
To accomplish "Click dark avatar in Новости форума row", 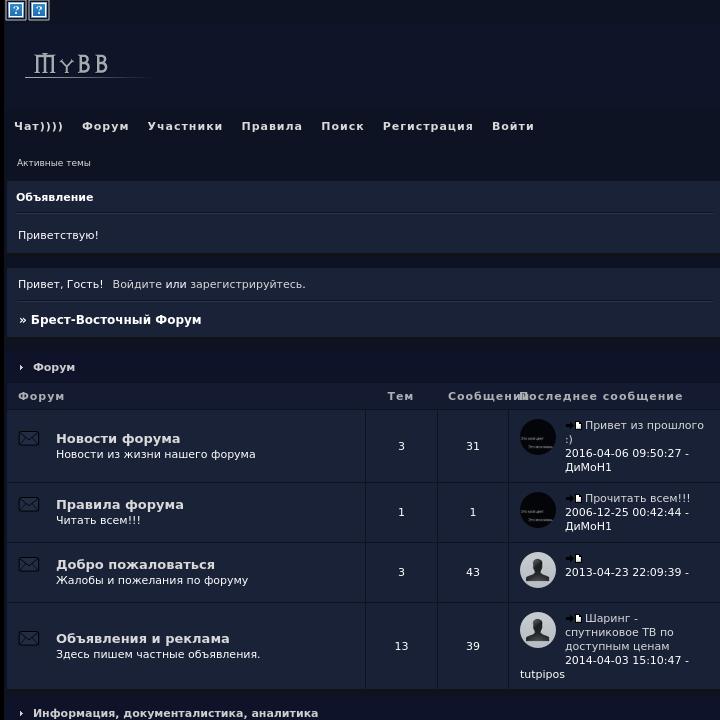I will coord(538,437).
